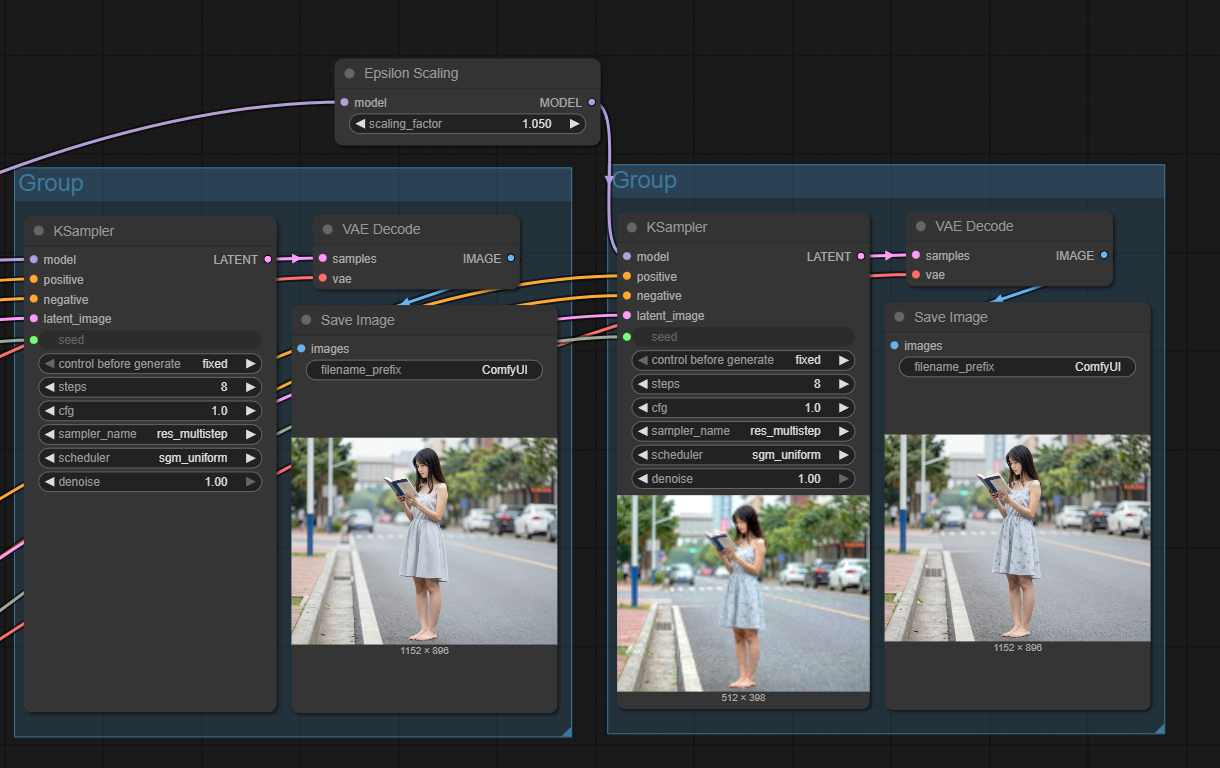Screen dimensions: 1220x768
Task: Open sampler_name dropdown in the right Group KSampler
Action: tap(743, 431)
